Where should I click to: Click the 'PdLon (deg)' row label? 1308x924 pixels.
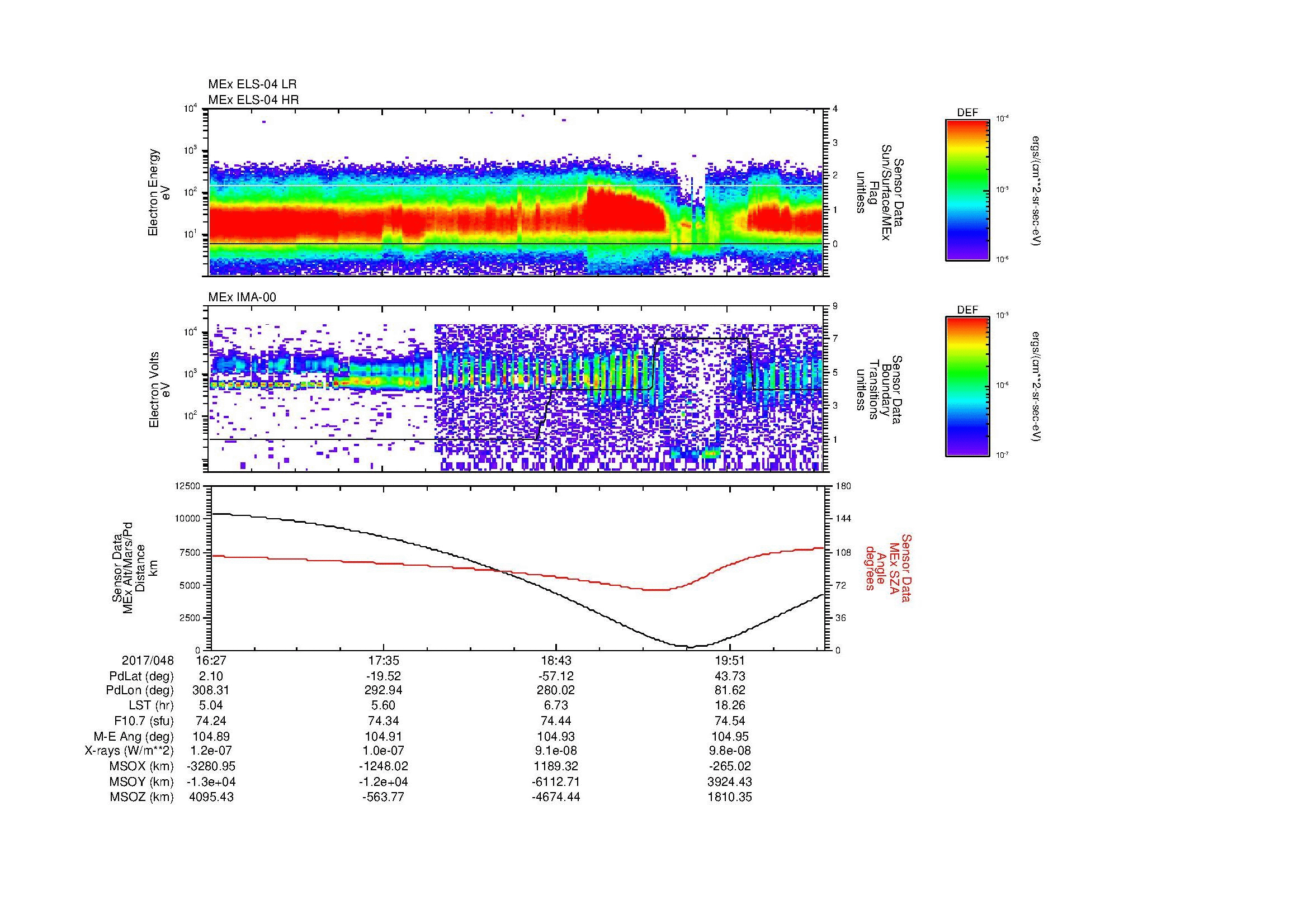141,690
